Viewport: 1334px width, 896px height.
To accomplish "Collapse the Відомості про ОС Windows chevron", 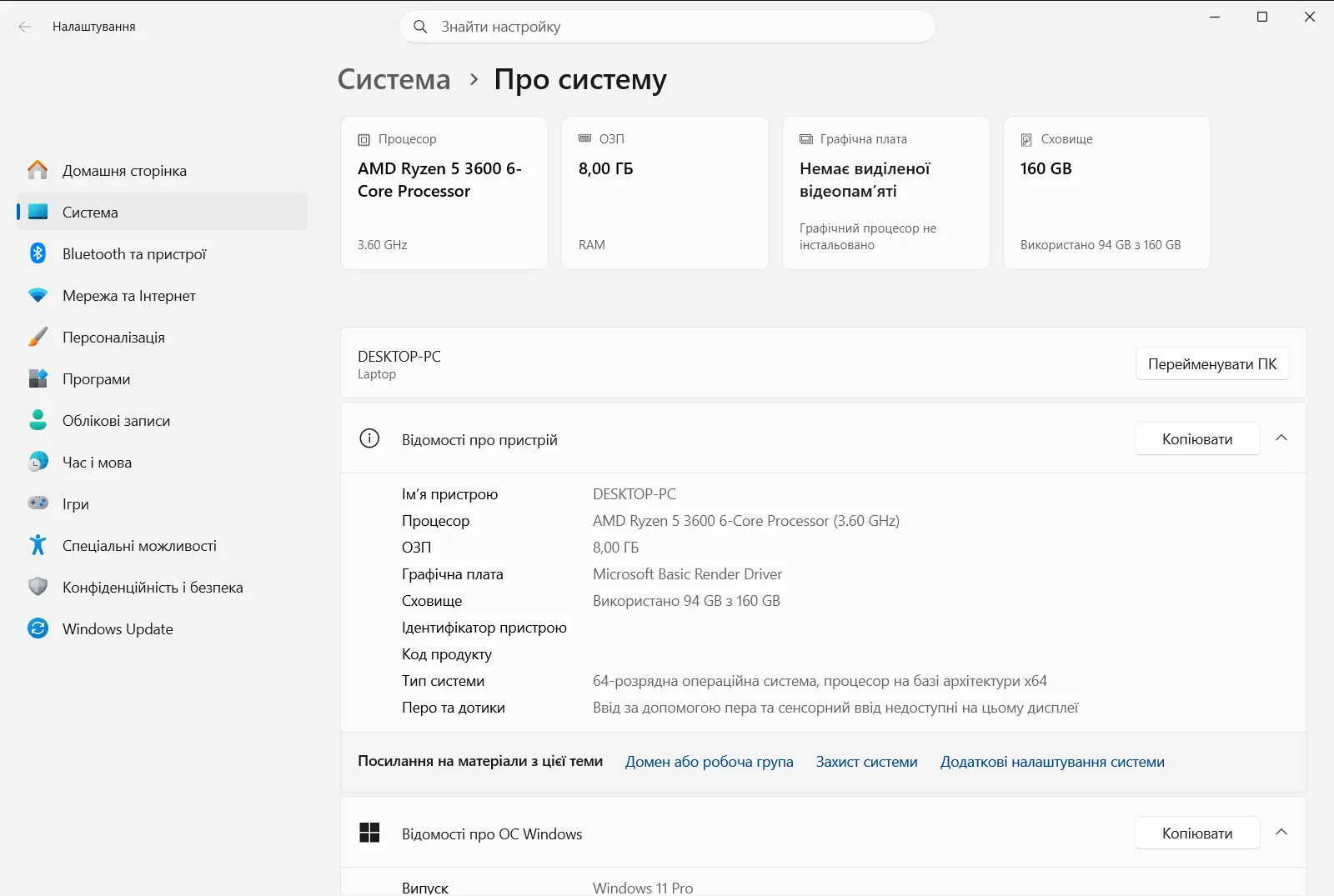I will [x=1281, y=833].
